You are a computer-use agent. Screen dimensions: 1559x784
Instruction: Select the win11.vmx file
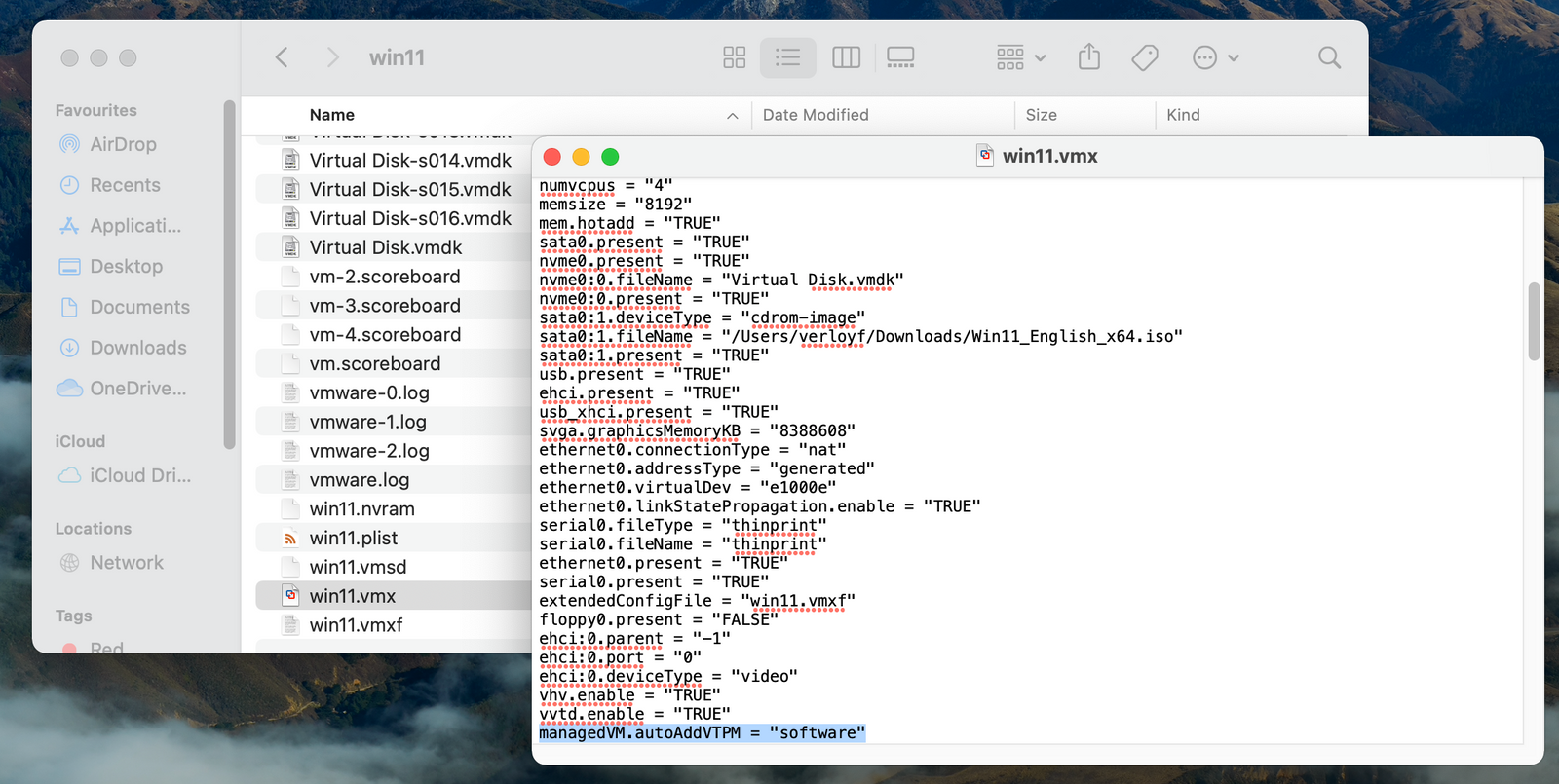(x=353, y=596)
